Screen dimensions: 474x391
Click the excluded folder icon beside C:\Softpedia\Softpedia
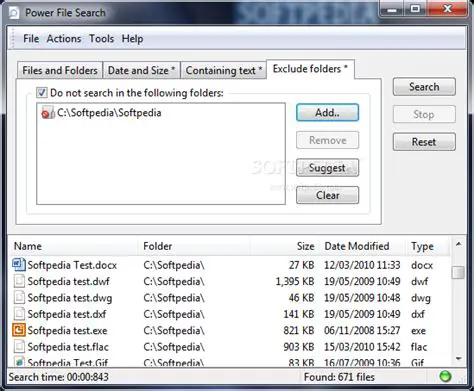(x=48, y=113)
